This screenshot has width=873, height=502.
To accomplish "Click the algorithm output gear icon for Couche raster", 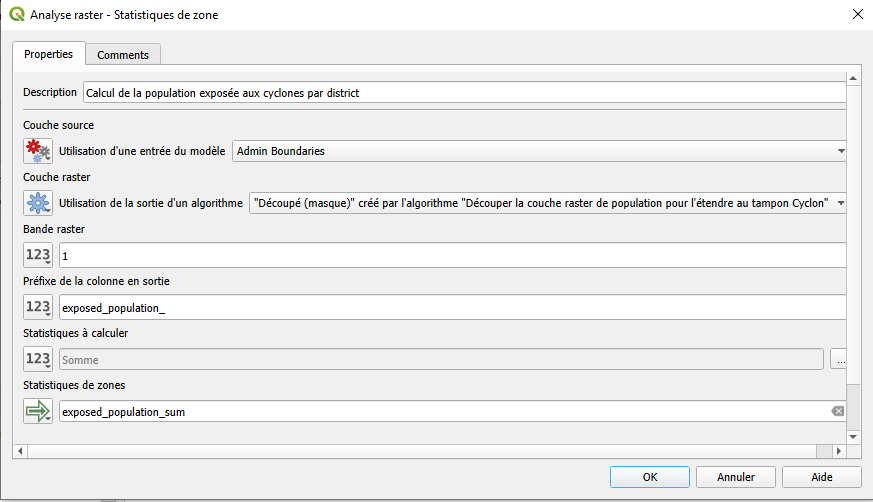I will [38, 204].
